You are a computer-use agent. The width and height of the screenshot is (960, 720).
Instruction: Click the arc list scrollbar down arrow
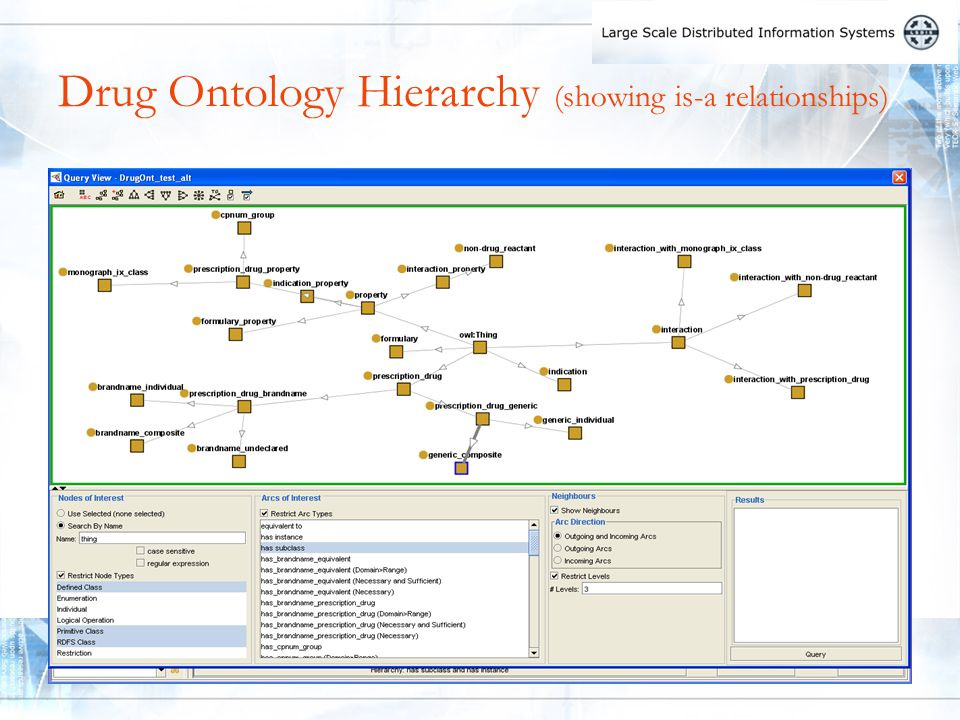pos(534,653)
